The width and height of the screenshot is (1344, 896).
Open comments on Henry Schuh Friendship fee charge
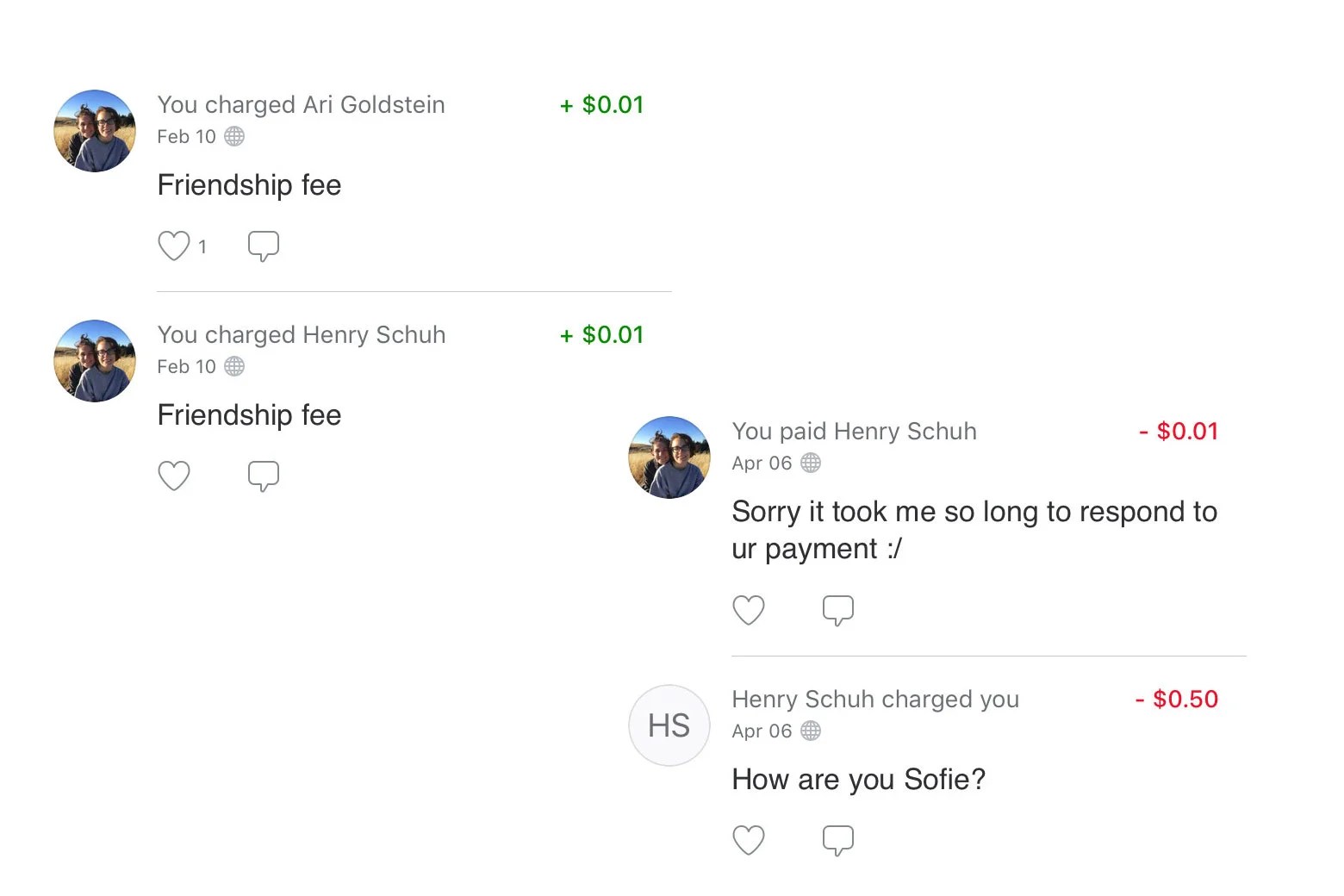263,476
